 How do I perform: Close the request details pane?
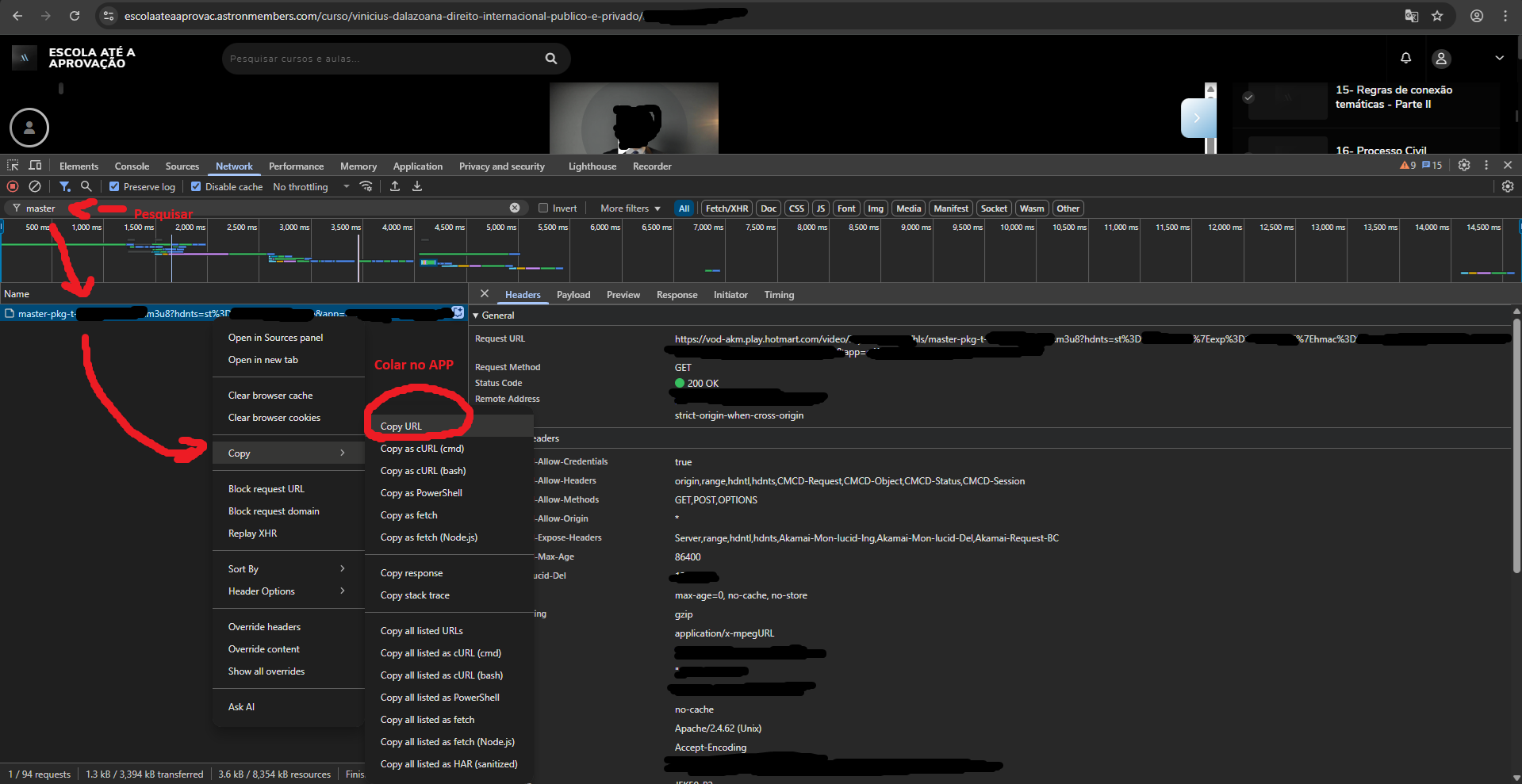pos(485,293)
